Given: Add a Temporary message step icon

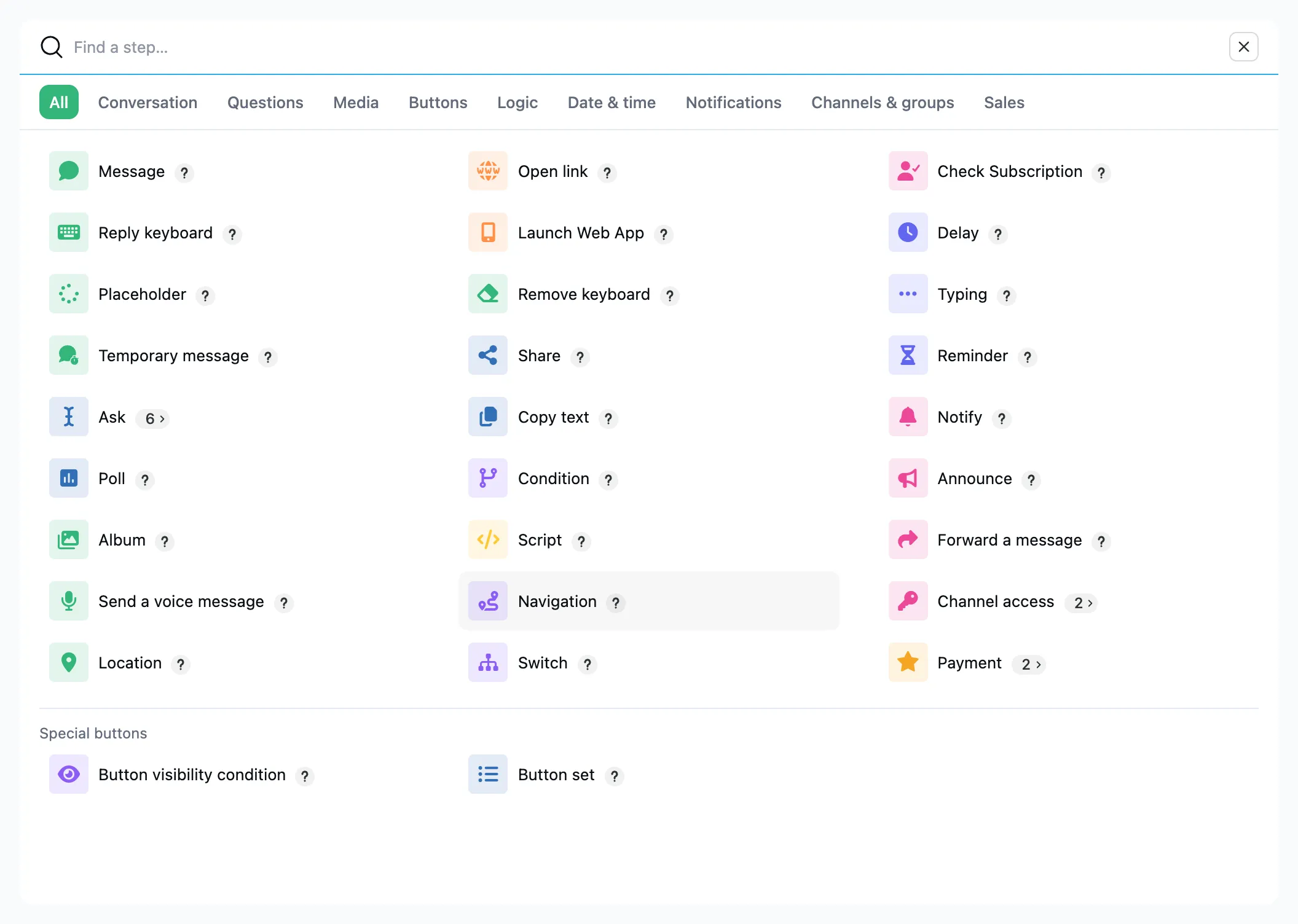Looking at the screenshot, I should tap(69, 355).
